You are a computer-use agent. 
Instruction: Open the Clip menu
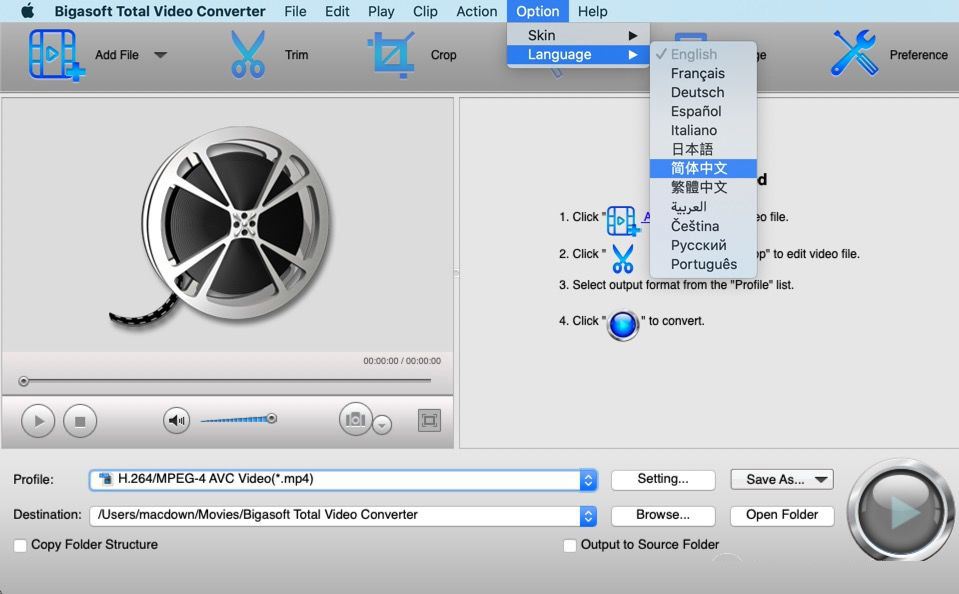pos(425,11)
